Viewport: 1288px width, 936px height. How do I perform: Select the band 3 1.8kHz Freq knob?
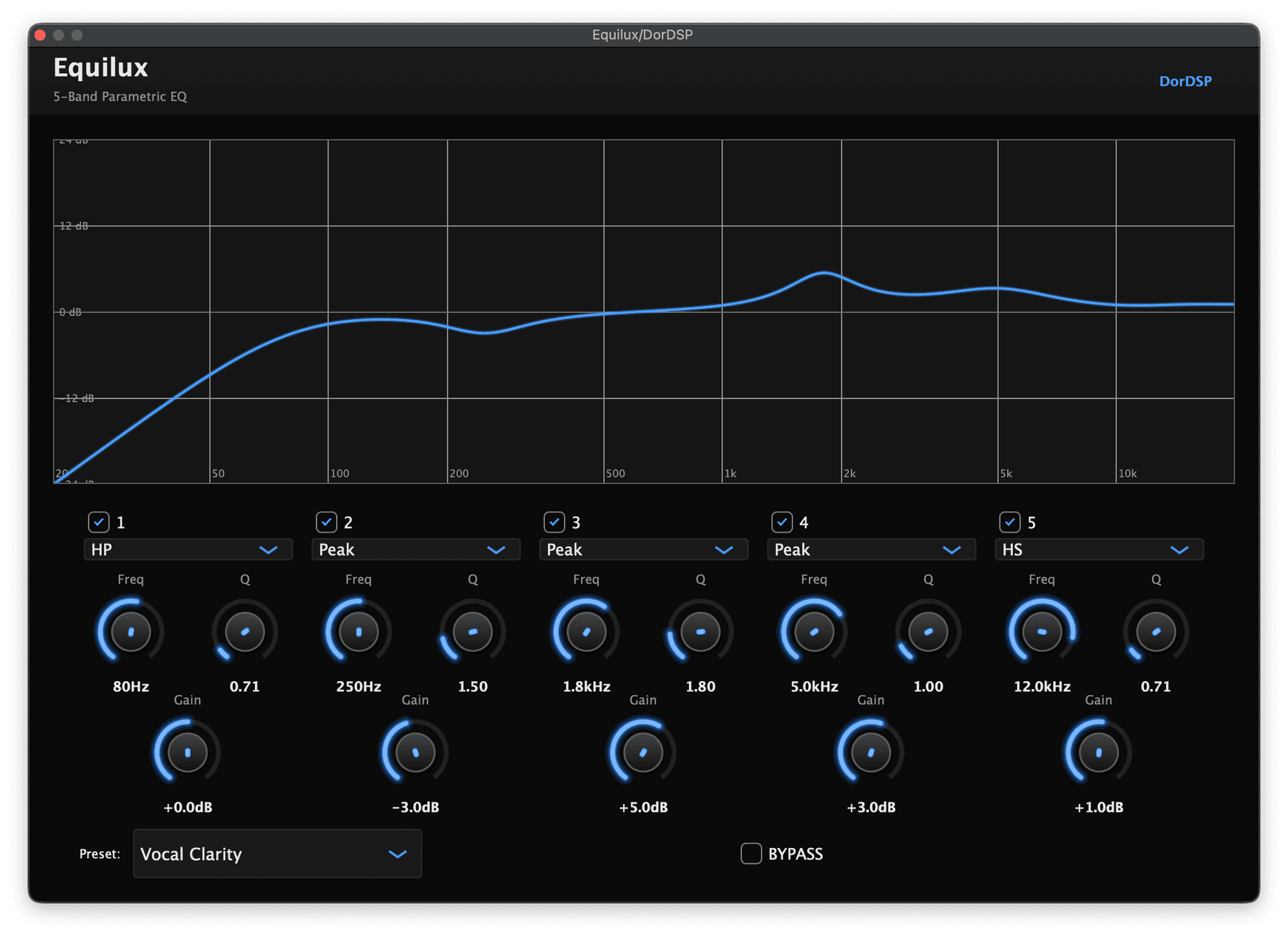click(x=586, y=631)
